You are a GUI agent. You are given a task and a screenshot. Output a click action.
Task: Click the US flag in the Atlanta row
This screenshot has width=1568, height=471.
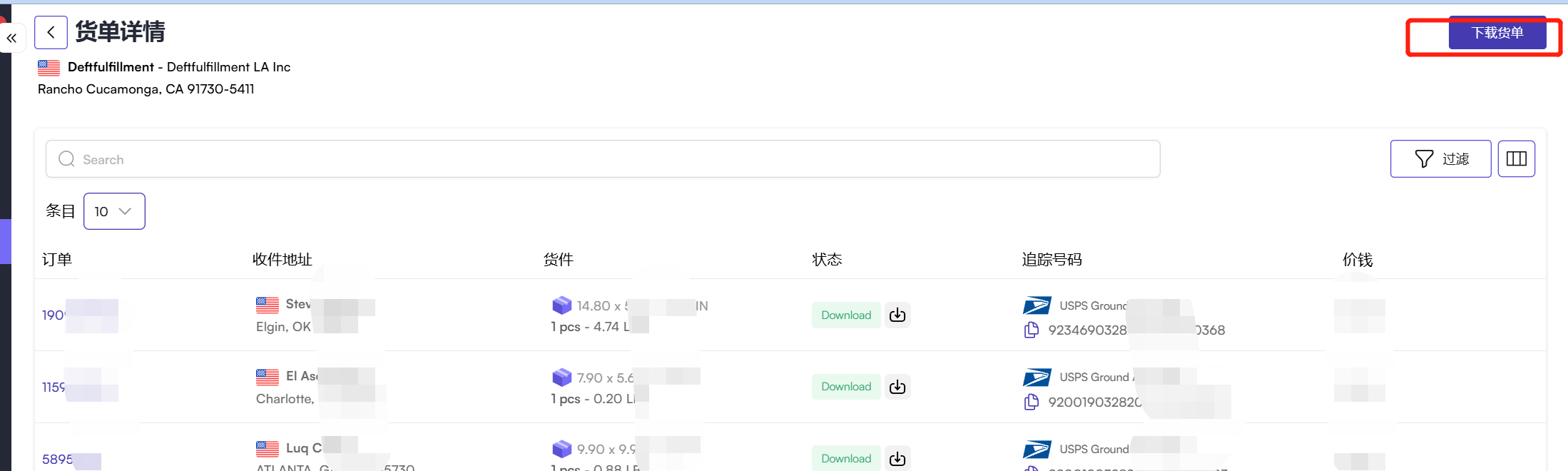[x=268, y=448]
